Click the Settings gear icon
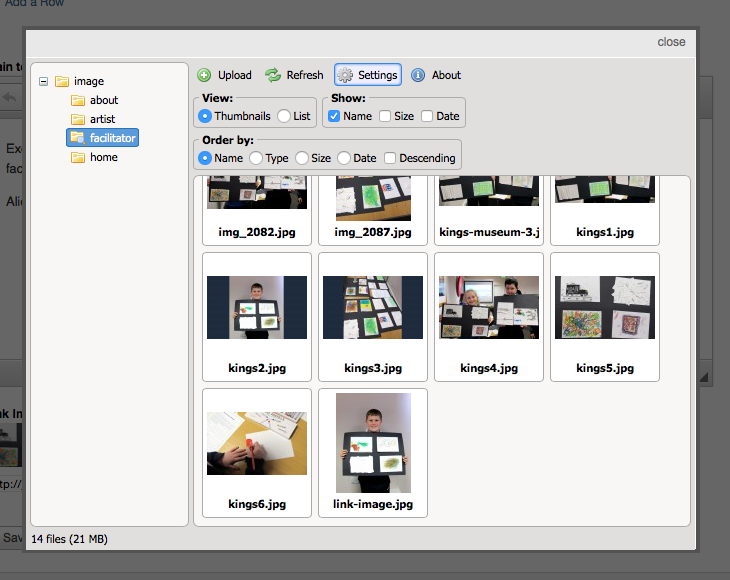The height and width of the screenshot is (580, 730). tap(345, 75)
